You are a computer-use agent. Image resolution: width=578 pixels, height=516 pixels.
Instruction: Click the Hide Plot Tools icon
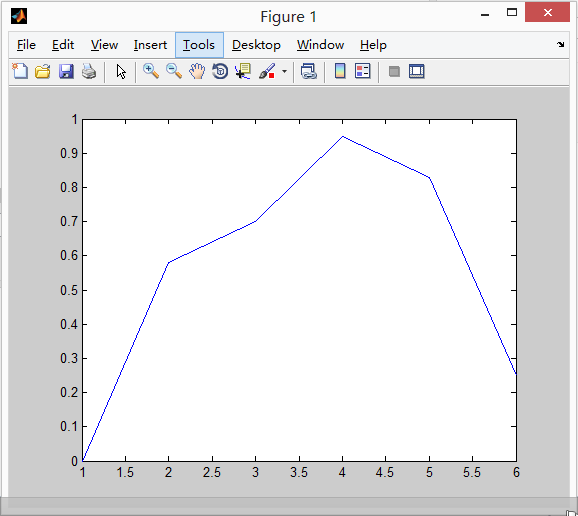[x=394, y=71]
